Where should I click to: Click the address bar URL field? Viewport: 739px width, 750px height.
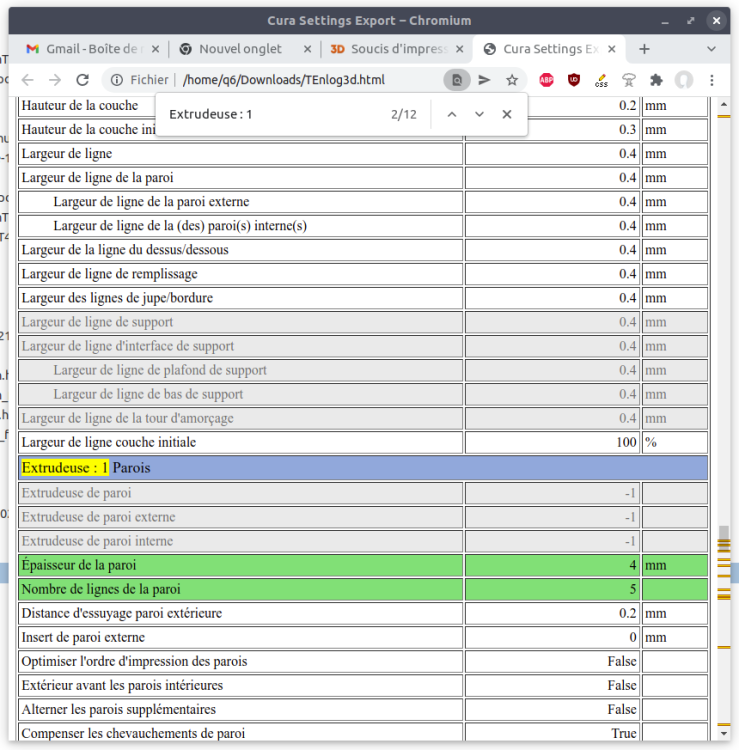(x=311, y=80)
